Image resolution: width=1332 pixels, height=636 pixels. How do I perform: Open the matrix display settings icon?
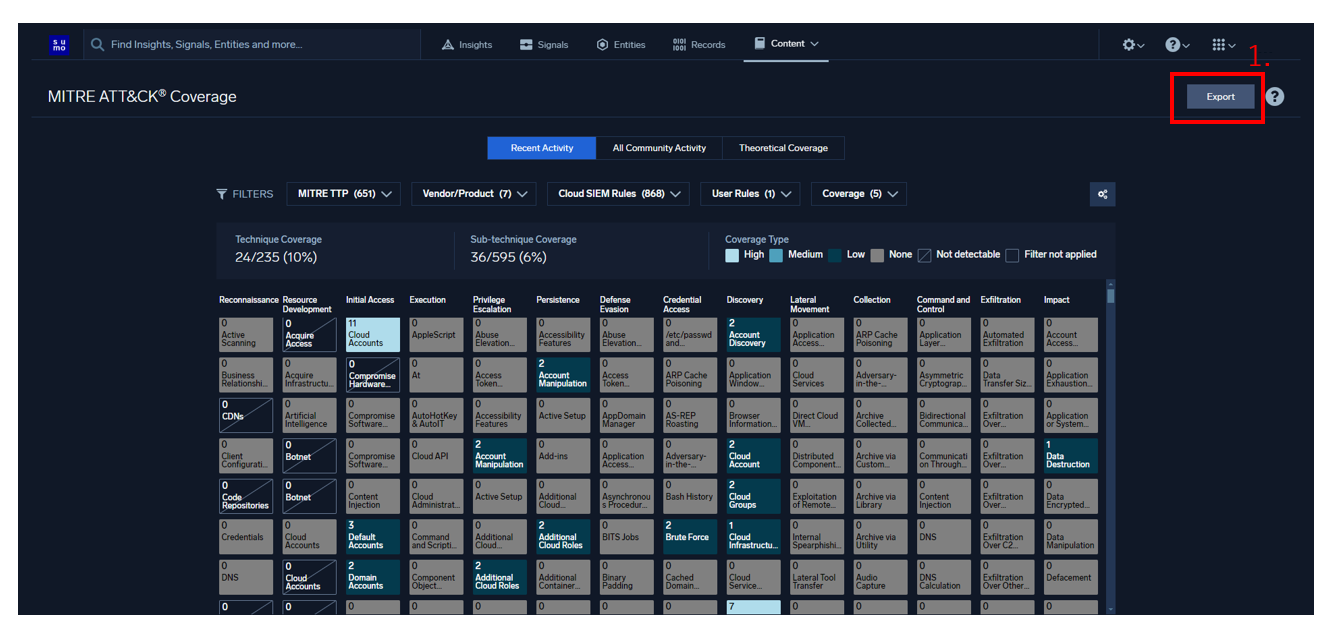(1102, 194)
